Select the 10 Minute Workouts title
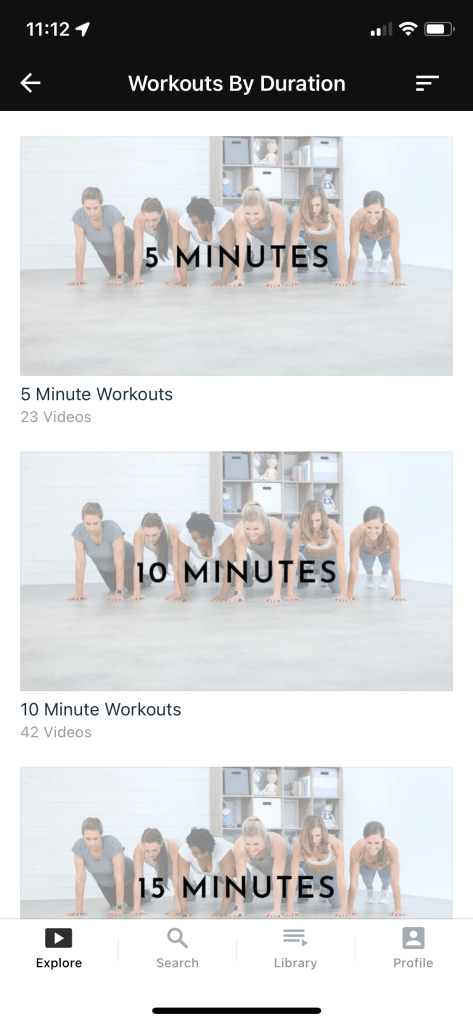This screenshot has height=1024, width=473. [101, 709]
